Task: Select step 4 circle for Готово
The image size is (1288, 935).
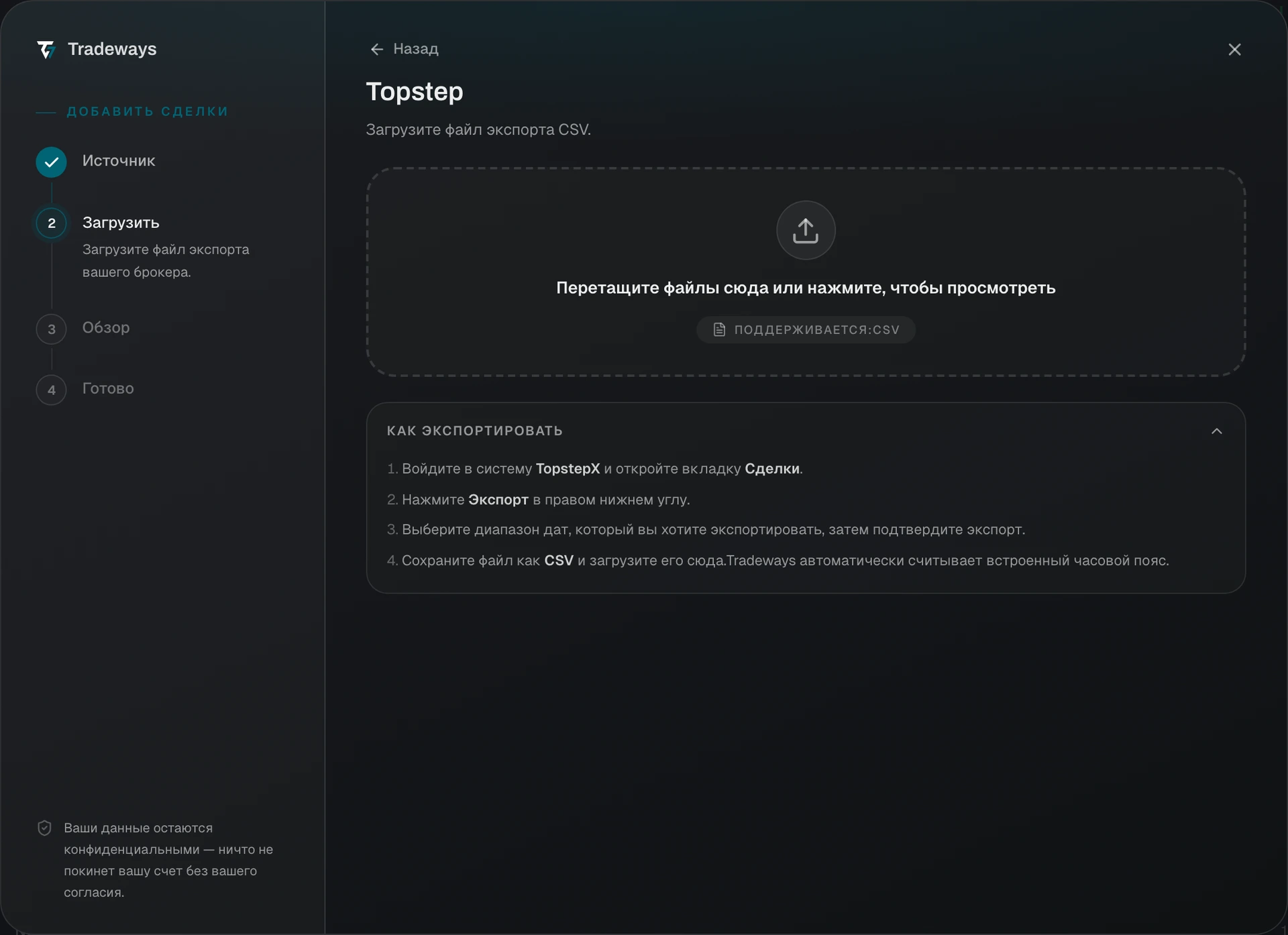Action: [52, 390]
